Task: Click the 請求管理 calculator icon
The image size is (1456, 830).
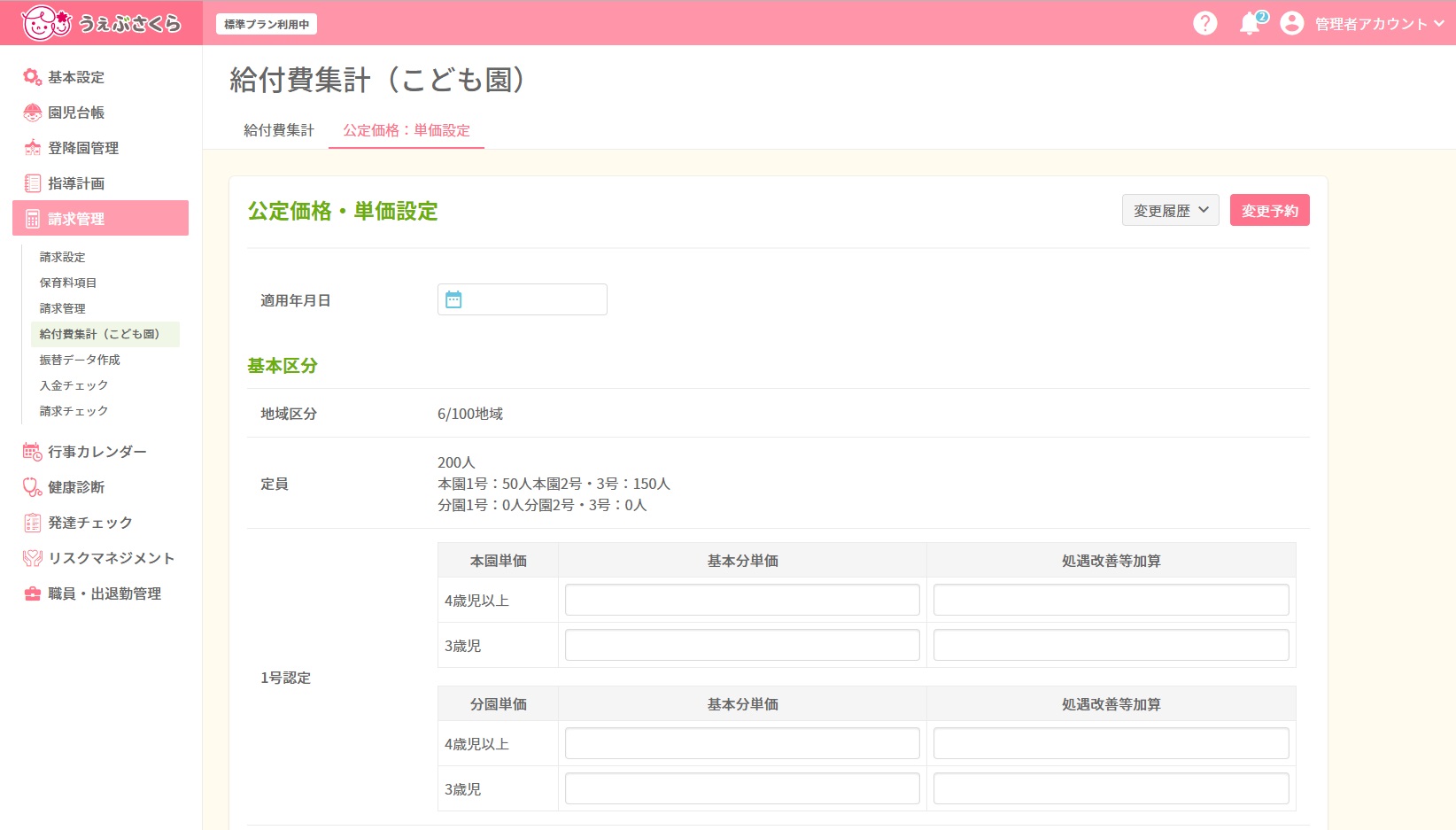Action: tap(33, 219)
